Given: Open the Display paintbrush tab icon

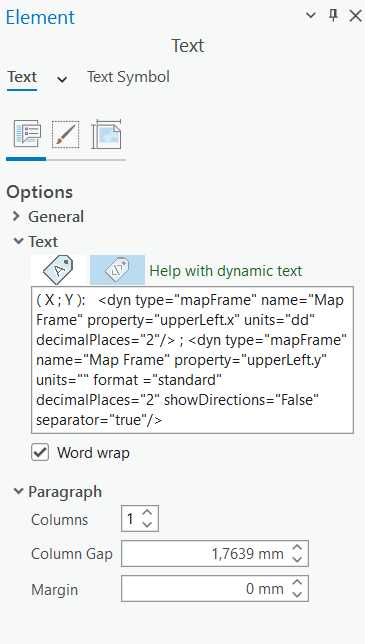Looking at the screenshot, I should click(65, 134).
